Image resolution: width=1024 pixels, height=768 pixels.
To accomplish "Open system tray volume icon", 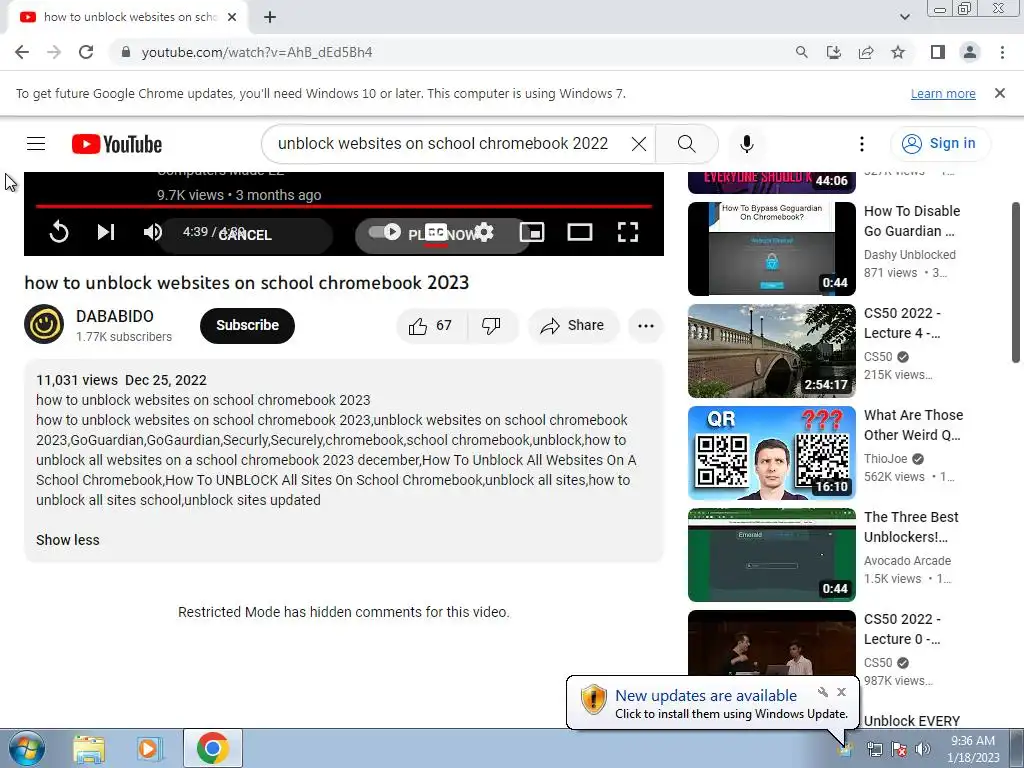I will [922, 750].
